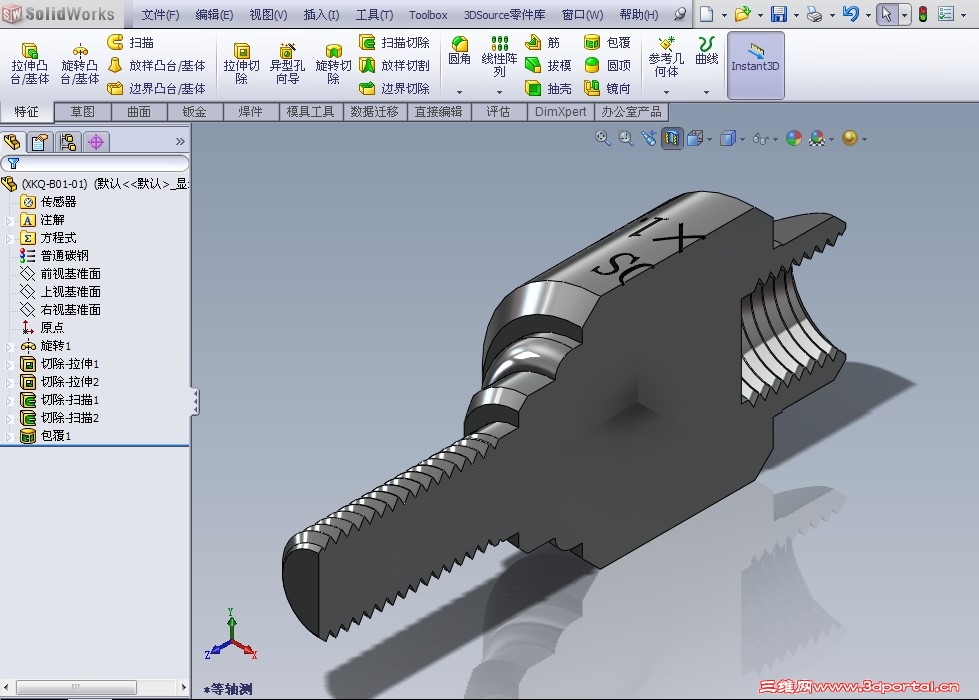979x700 pixels.
Task: Click the Open file folder icon
Action: (x=742, y=14)
